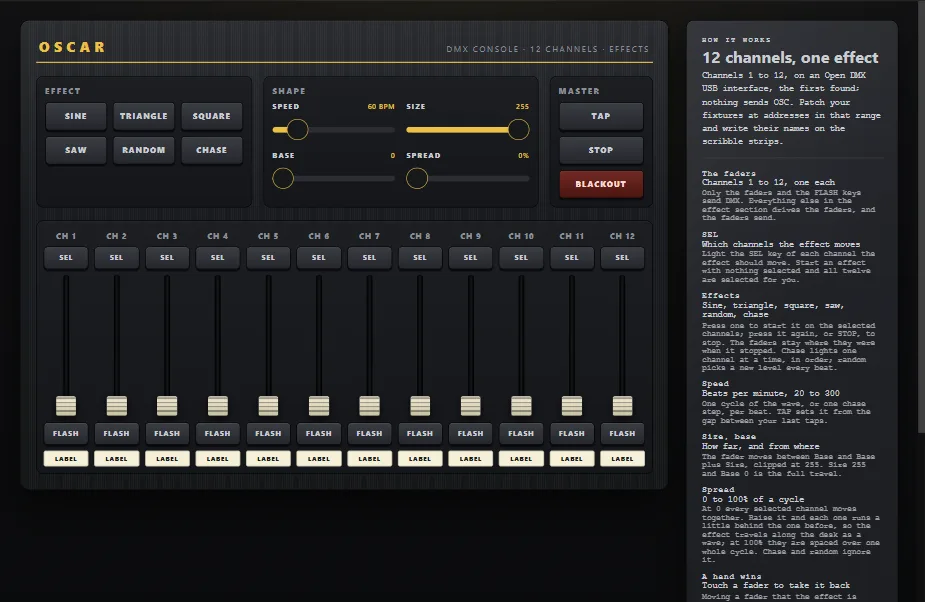Click the BASE slider knob

click(283, 178)
